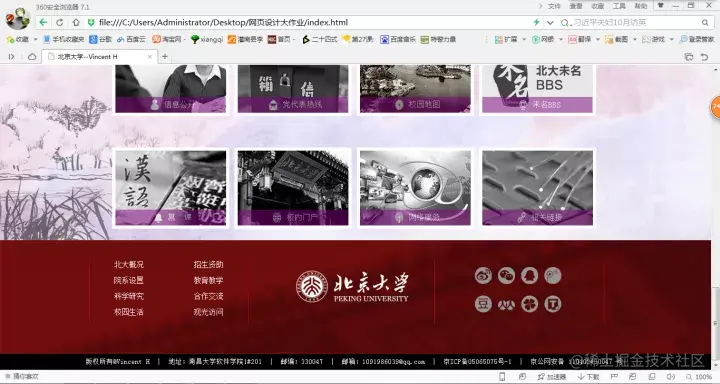Open the 工具 menu
The image size is (720, 384).
pos(619,6)
